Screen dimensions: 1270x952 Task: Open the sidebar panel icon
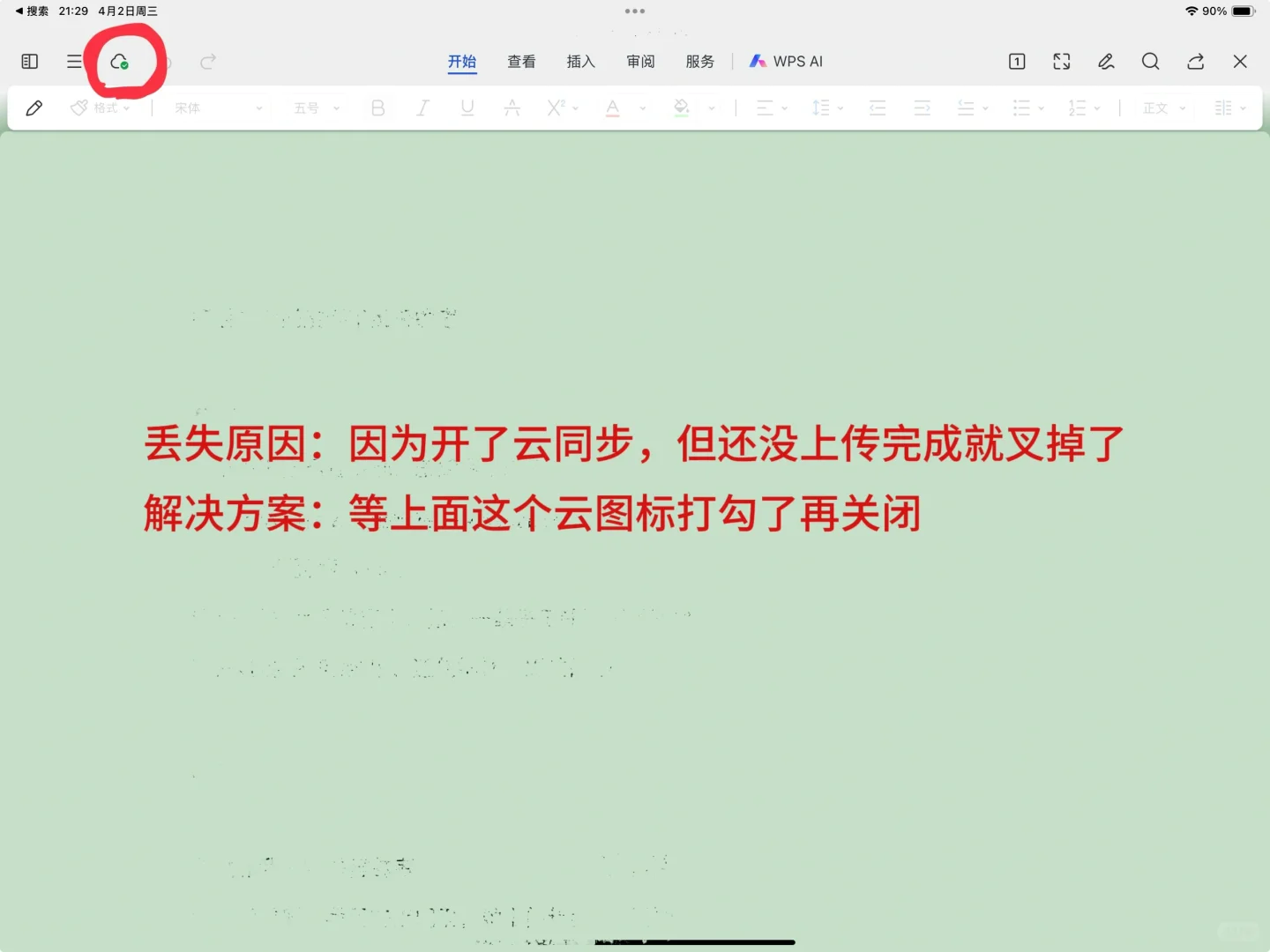pos(28,62)
